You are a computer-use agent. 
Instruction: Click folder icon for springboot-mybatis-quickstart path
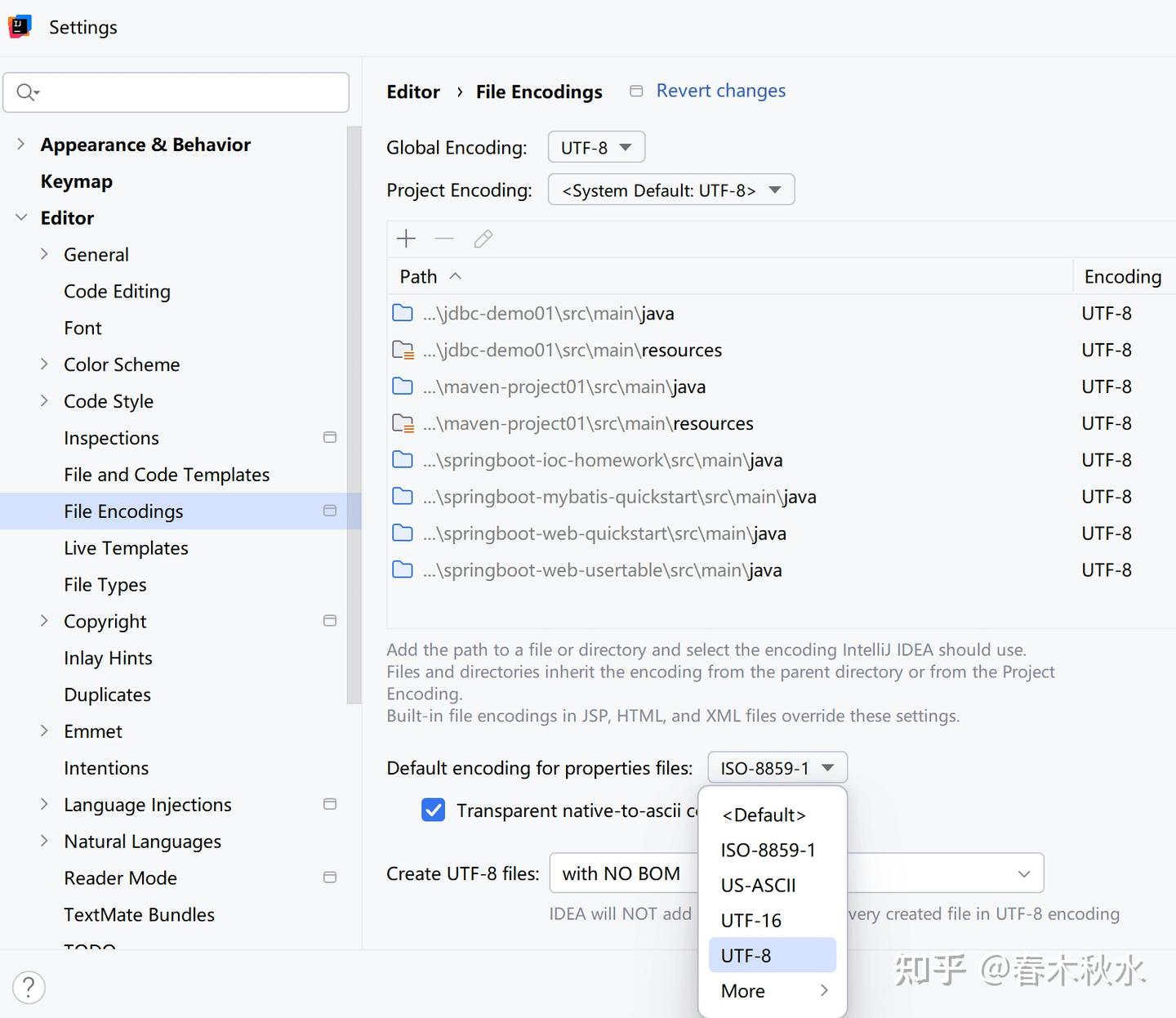[403, 497]
